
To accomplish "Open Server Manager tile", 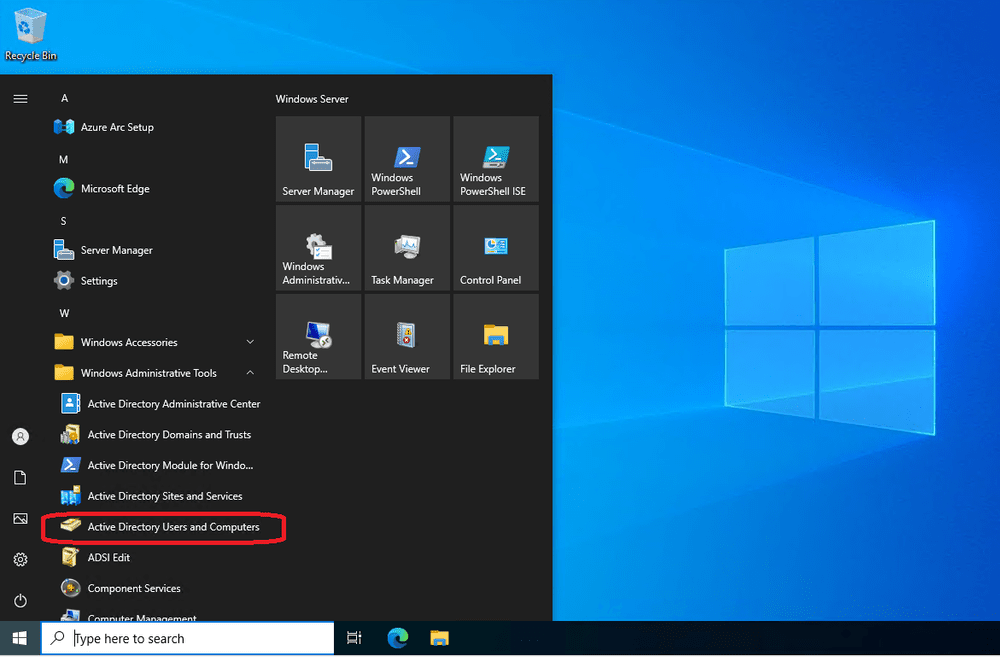I will click(x=318, y=159).
